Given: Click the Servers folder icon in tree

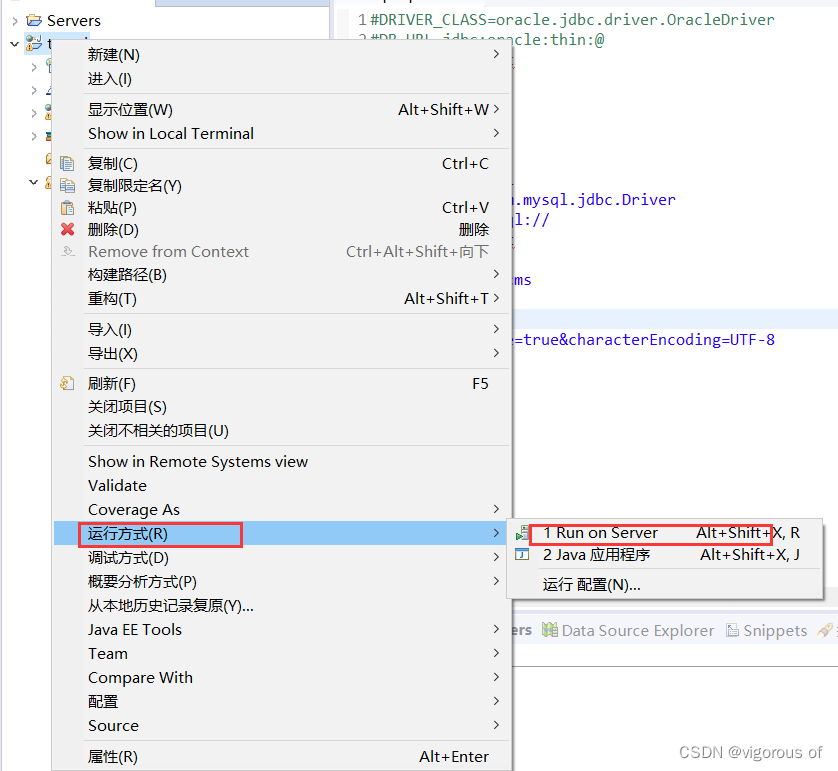Looking at the screenshot, I should coord(34,20).
